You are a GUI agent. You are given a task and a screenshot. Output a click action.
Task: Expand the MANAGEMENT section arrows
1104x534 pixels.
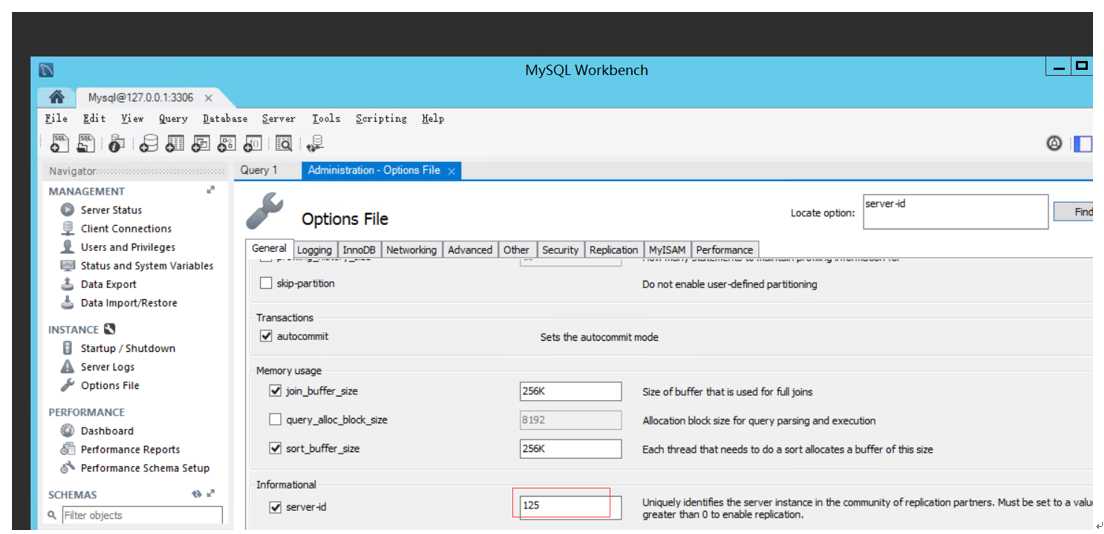(211, 190)
